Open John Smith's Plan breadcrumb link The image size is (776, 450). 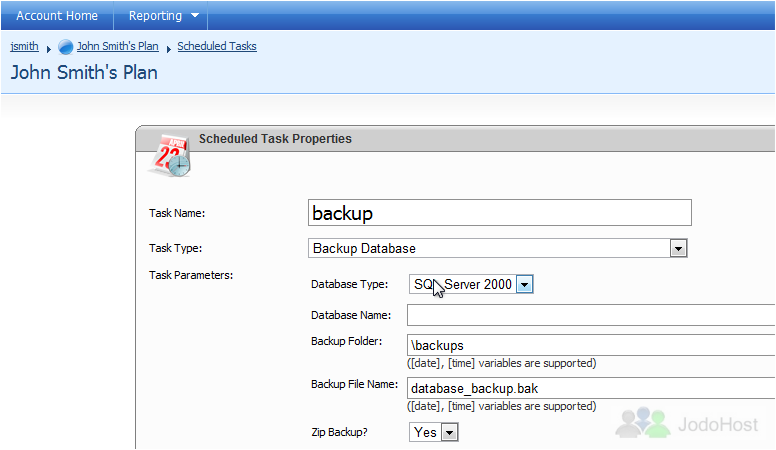tap(117, 47)
